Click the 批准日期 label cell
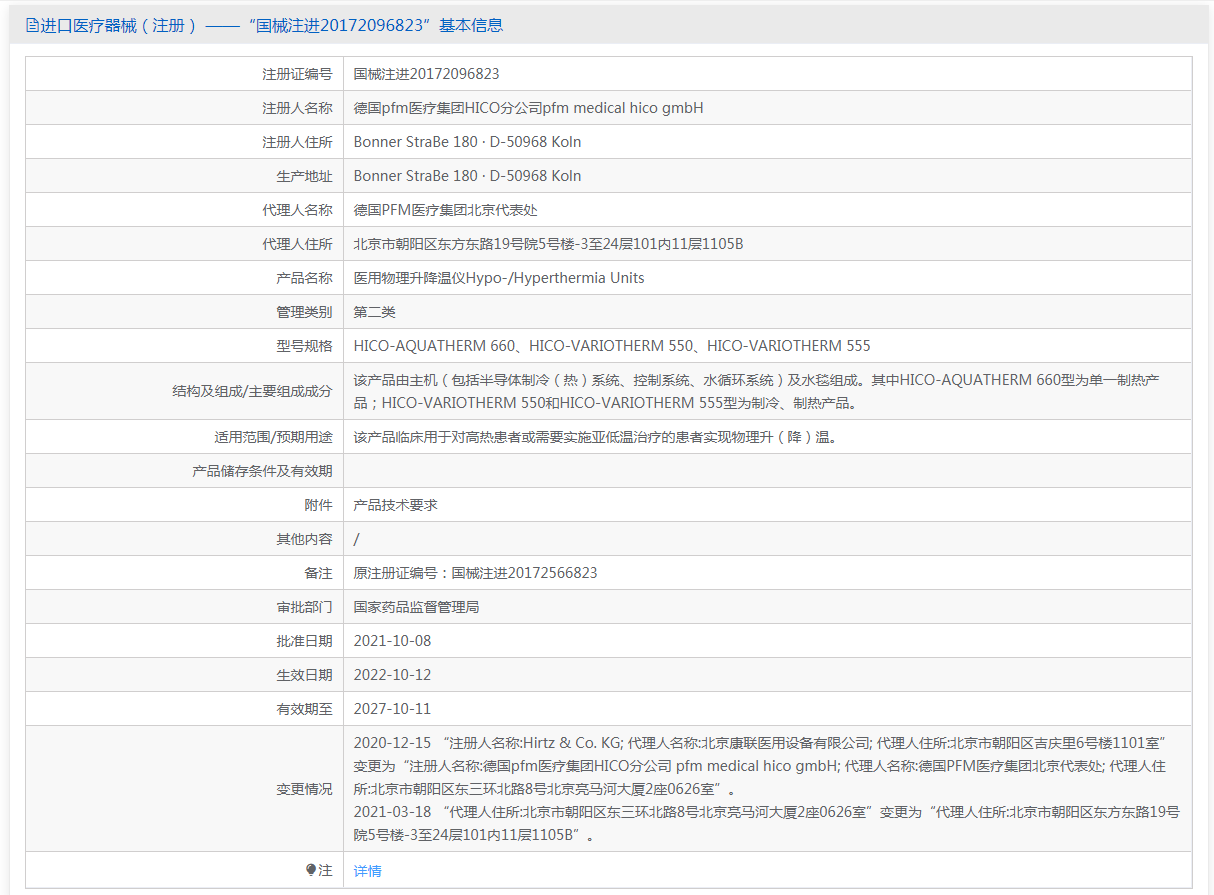 coord(185,641)
